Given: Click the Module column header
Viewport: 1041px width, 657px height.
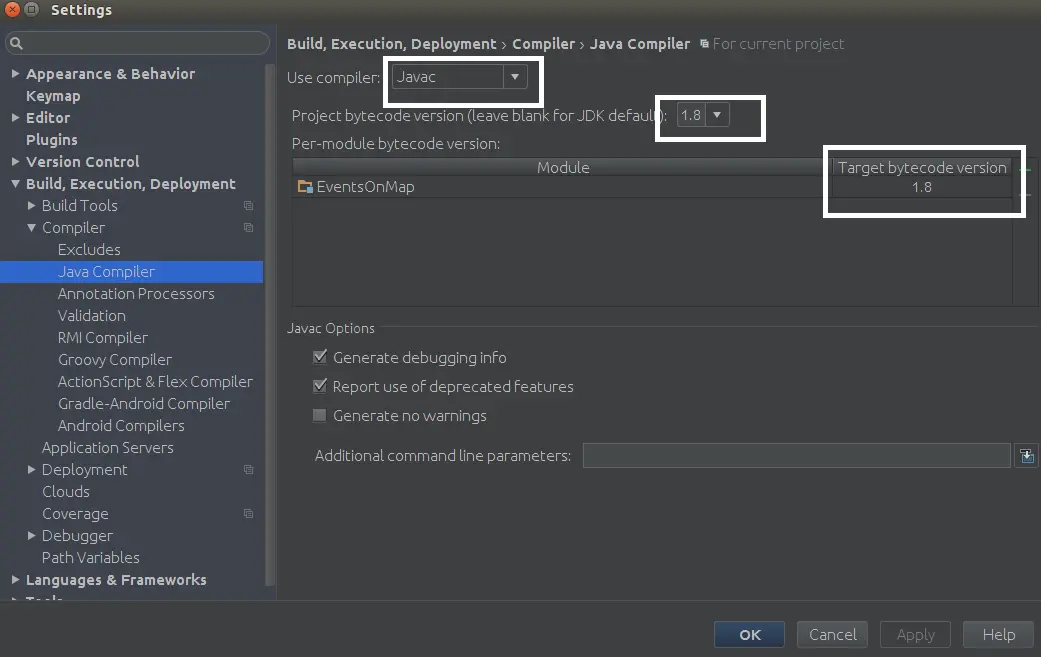Looking at the screenshot, I should point(563,167).
